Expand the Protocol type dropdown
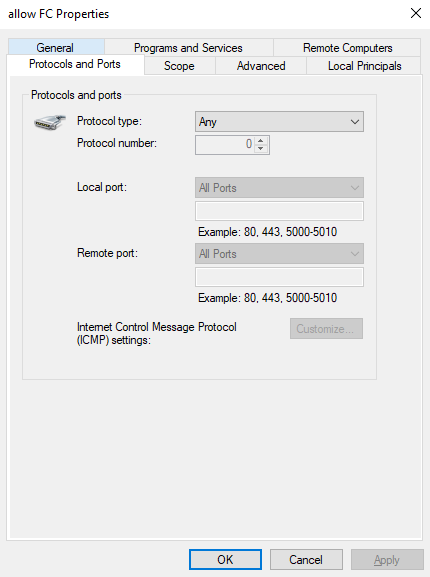 pyautogui.click(x=279, y=121)
